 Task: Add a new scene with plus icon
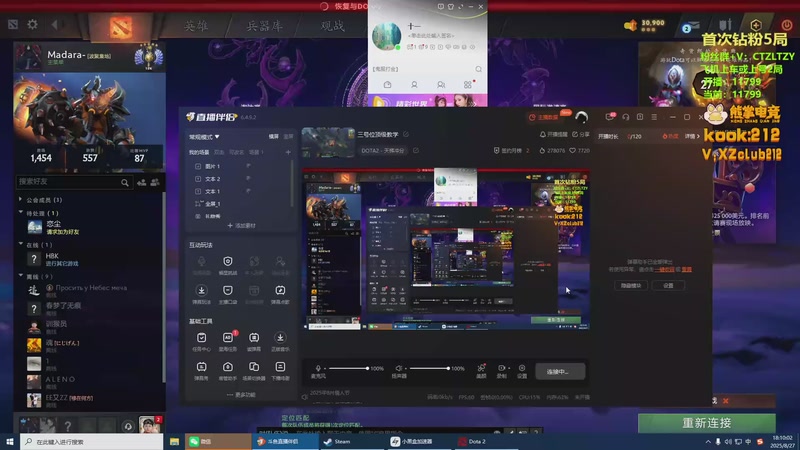[x=288, y=152]
